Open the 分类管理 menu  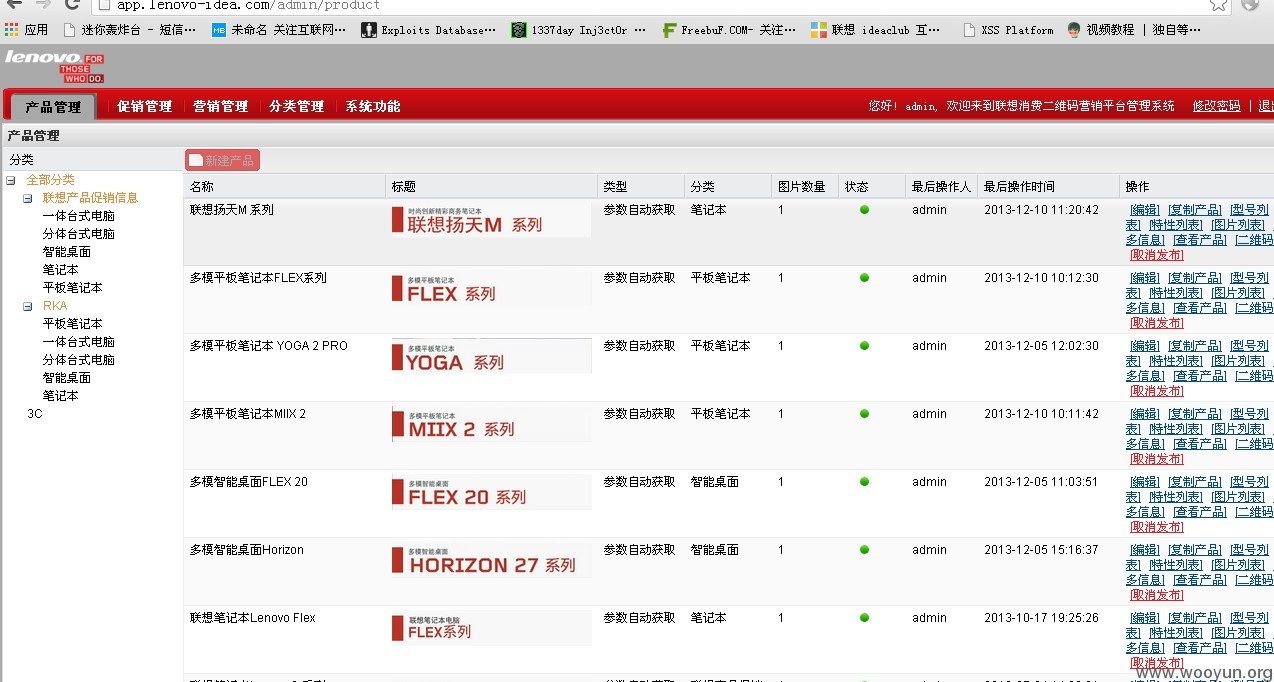[296, 106]
